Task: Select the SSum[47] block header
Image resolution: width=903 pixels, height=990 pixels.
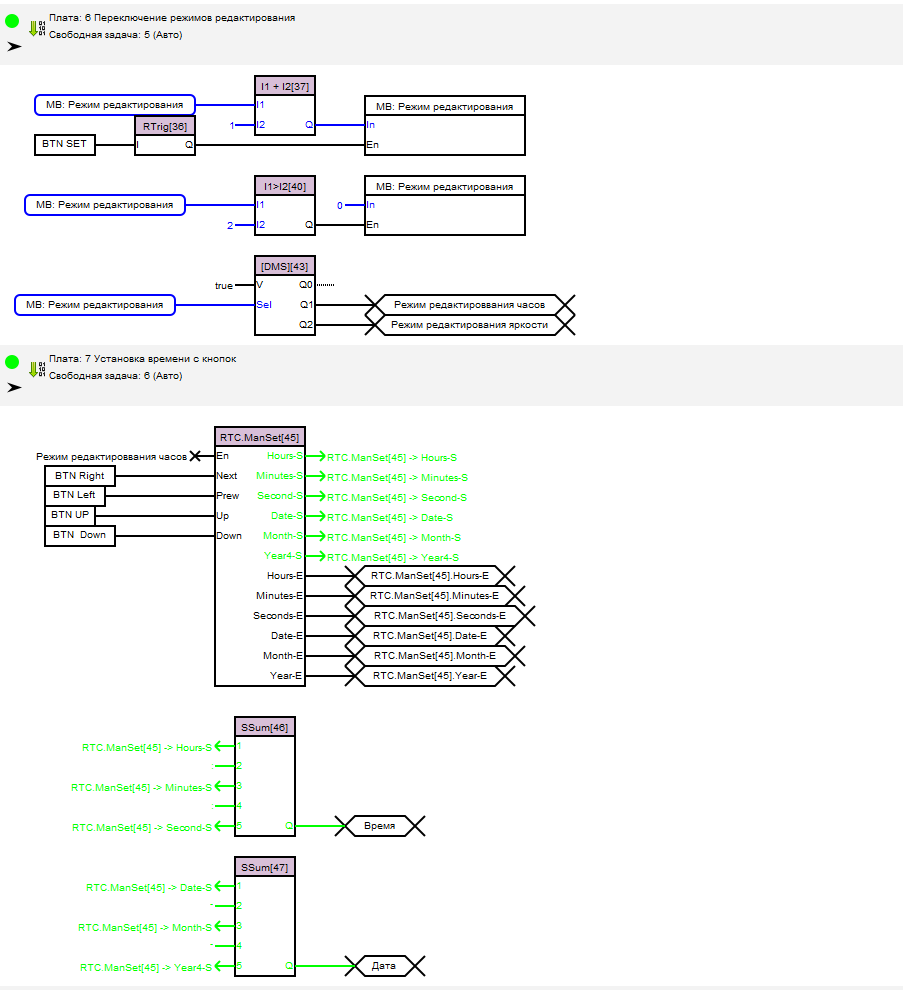Action: click(265, 868)
